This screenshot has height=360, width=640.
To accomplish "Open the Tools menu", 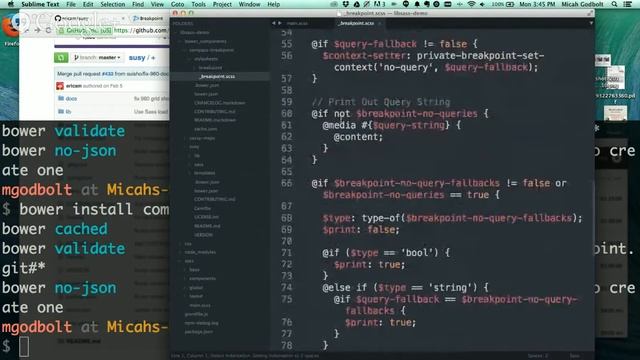I will click(x=198, y=4).
